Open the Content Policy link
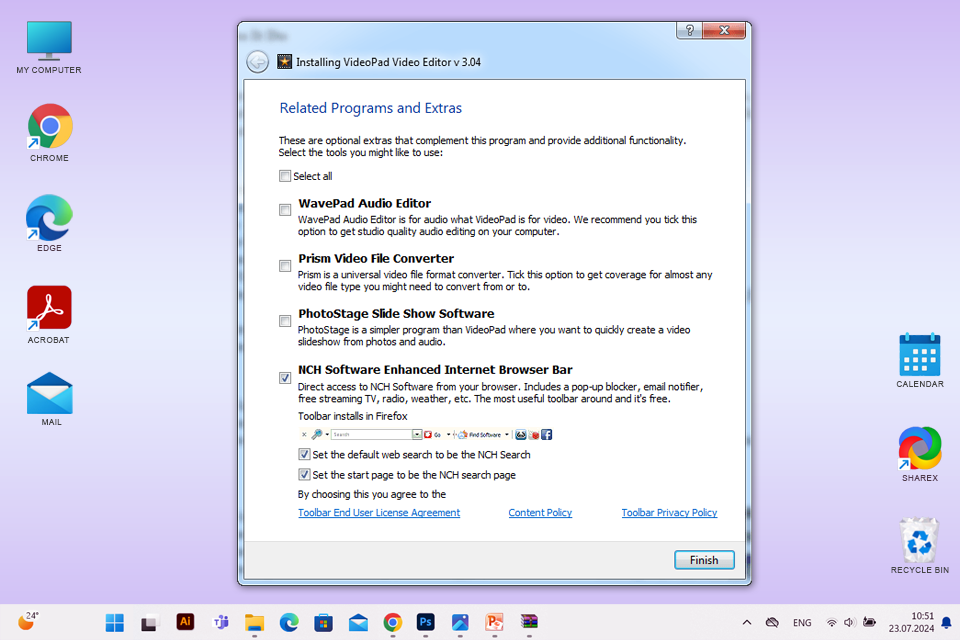960x640 pixels. click(540, 513)
